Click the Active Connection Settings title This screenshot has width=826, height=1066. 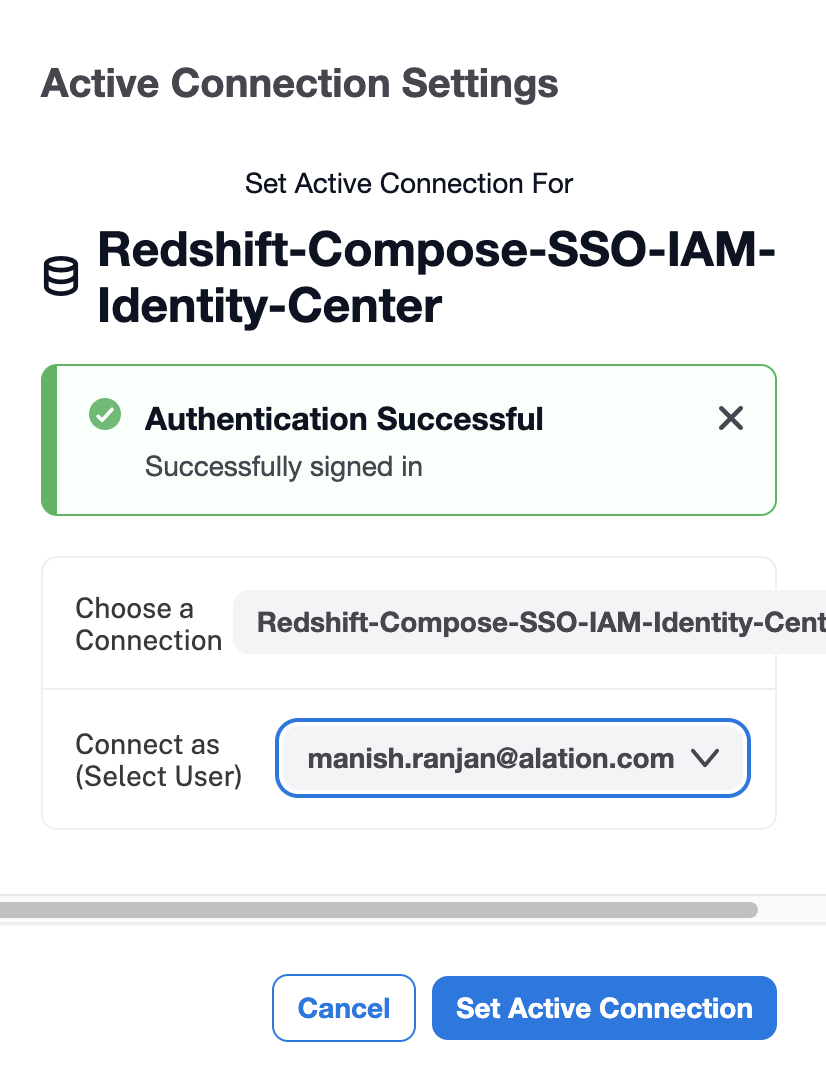click(x=299, y=83)
